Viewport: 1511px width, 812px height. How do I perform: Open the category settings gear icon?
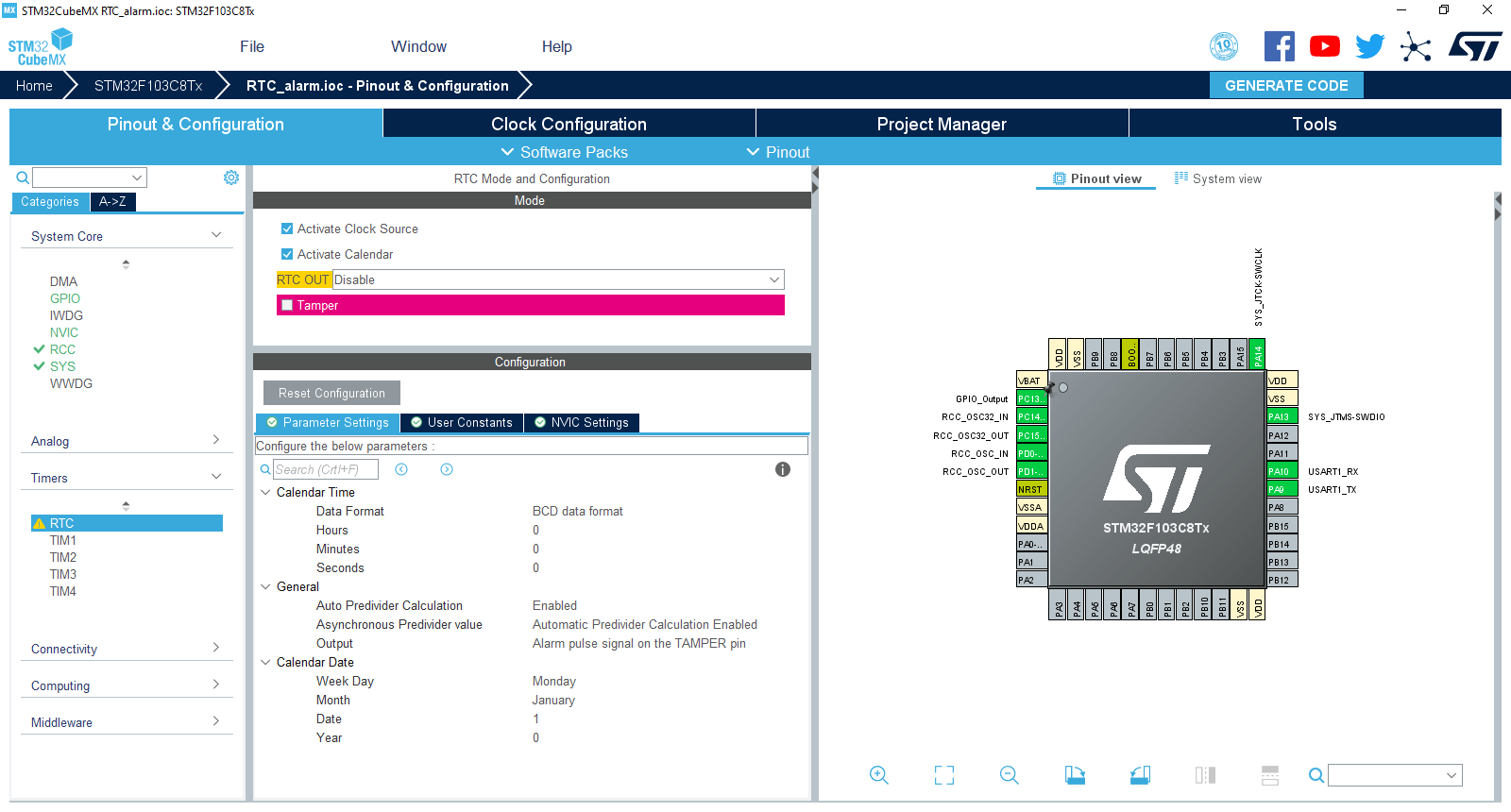(x=231, y=178)
